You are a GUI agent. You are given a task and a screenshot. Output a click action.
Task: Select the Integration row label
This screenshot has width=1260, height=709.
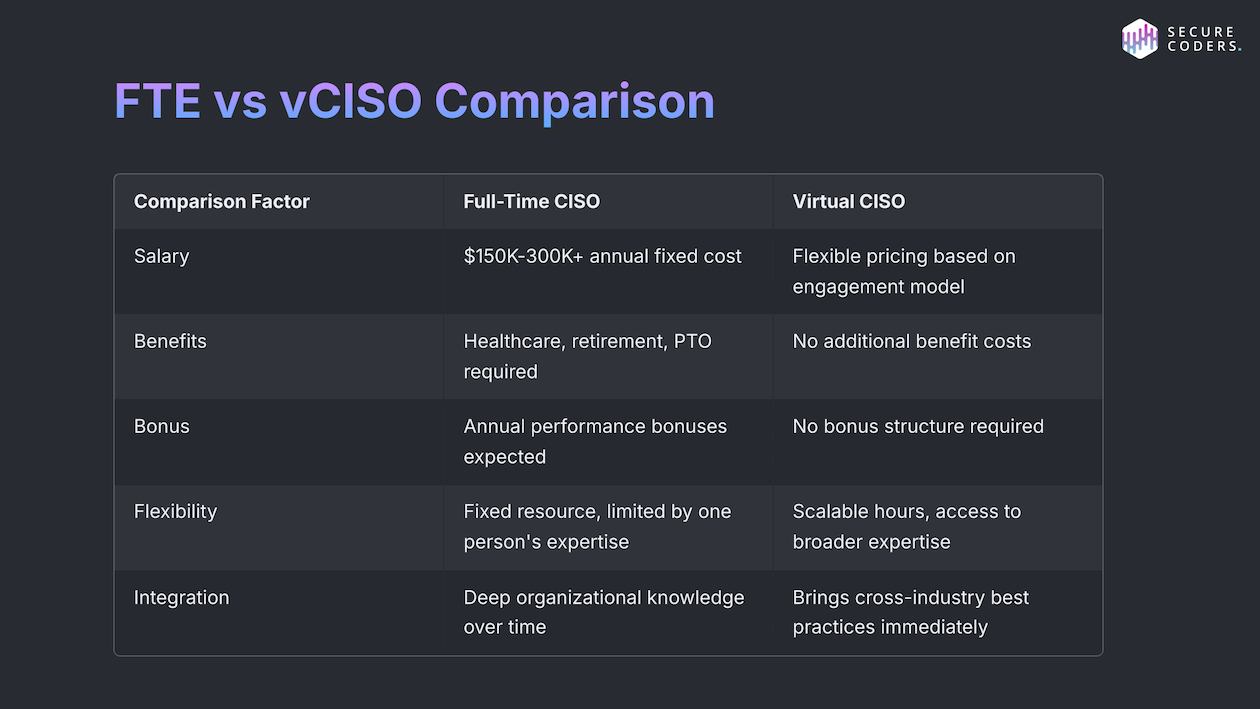coord(181,597)
